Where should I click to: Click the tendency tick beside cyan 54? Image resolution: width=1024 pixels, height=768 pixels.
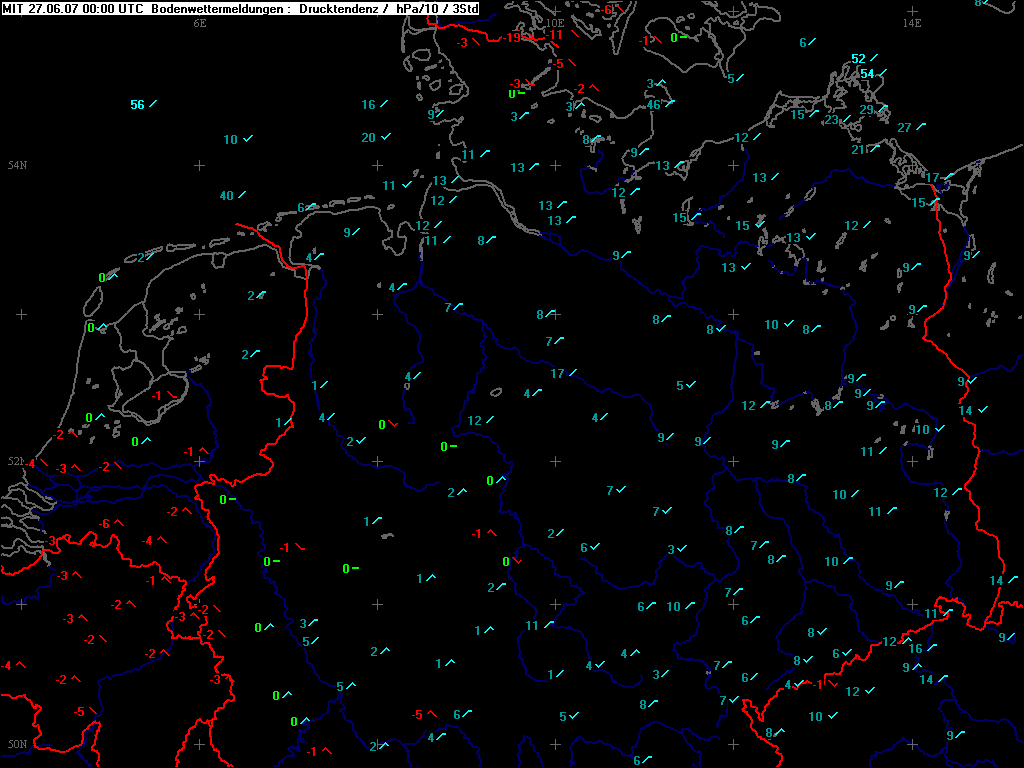[883, 73]
